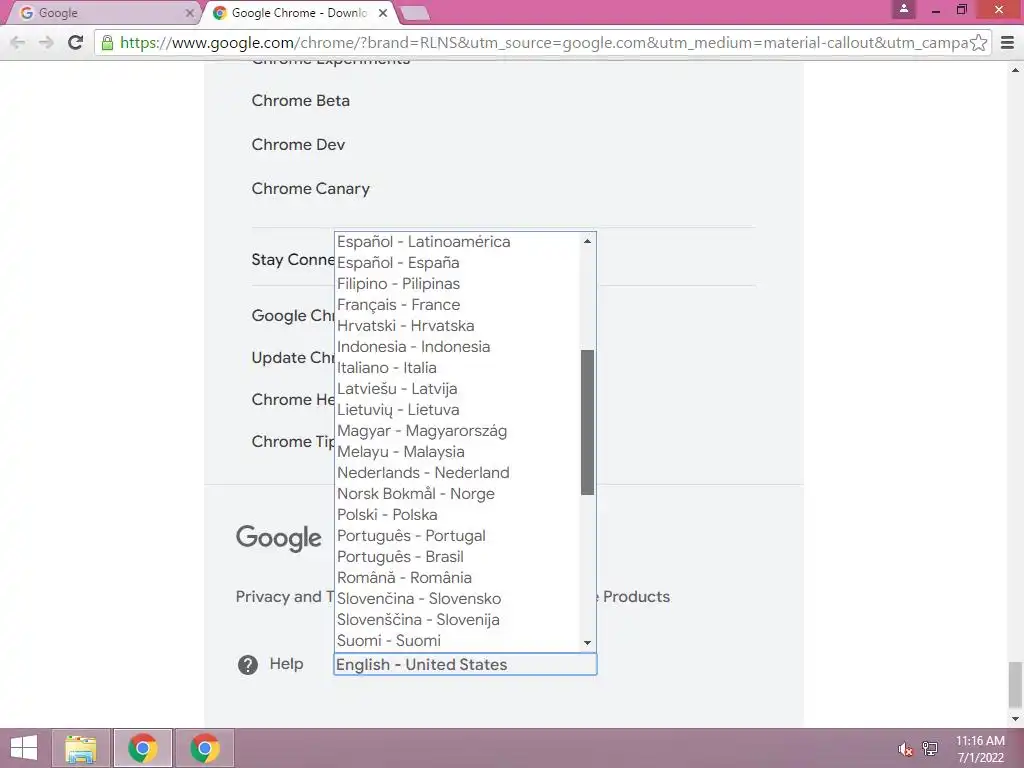Click the browser forward arrow
1024x768 pixels.
coord(46,42)
